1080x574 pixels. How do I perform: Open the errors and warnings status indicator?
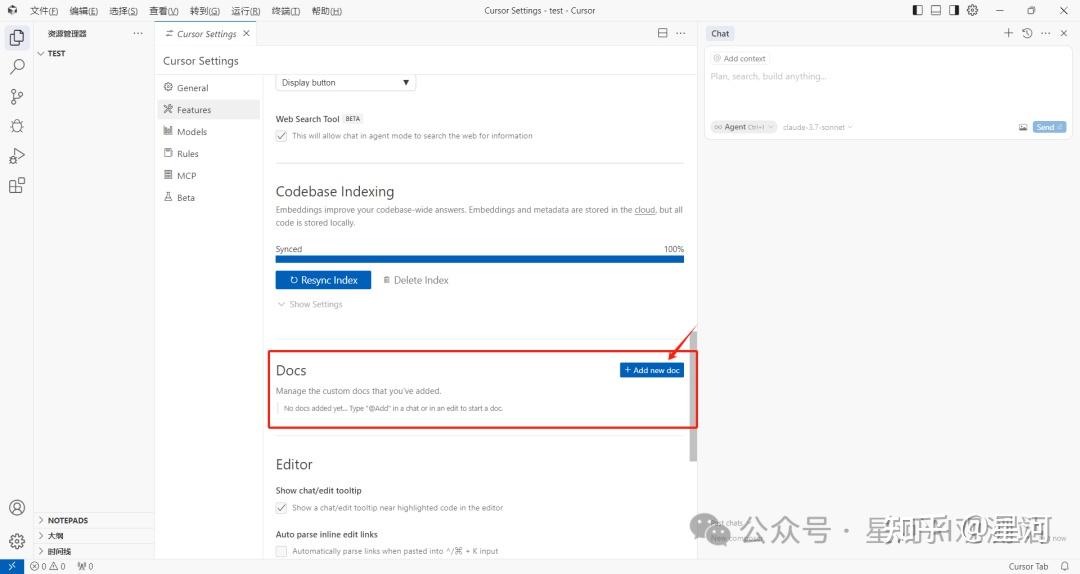pos(48,566)
